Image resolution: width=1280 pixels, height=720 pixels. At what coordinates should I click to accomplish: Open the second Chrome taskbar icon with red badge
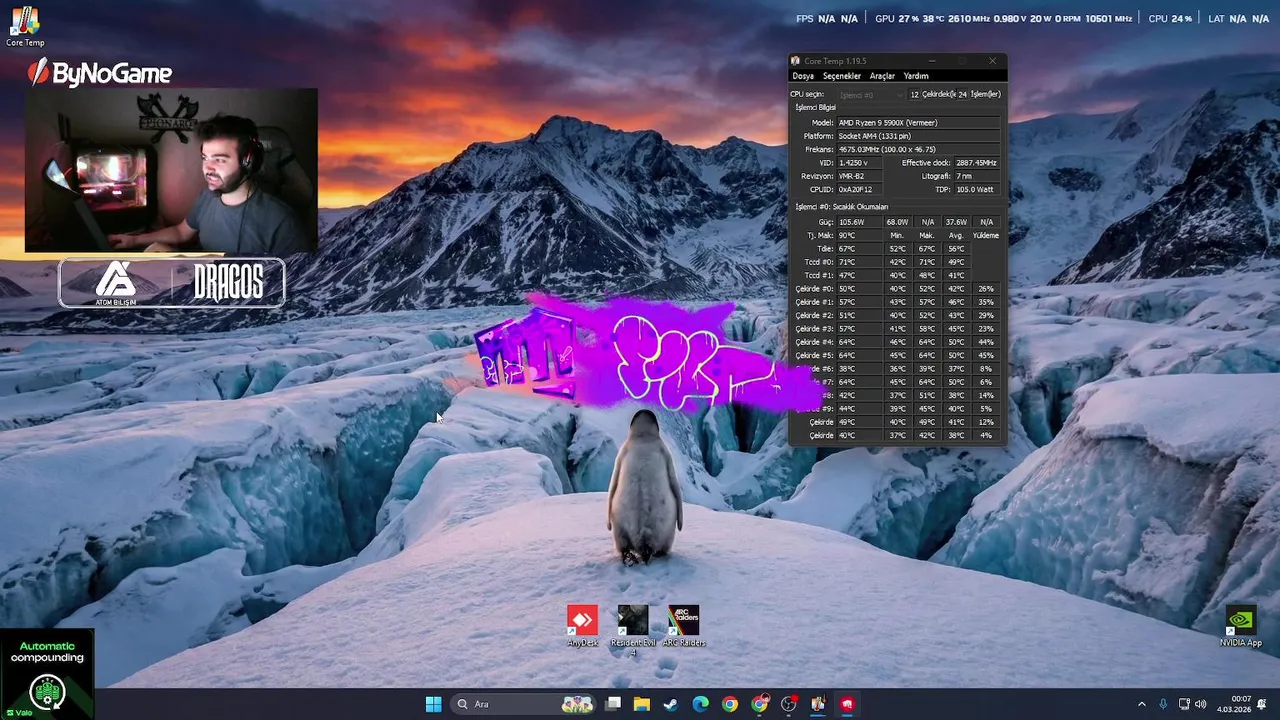(x=760, y=704)
